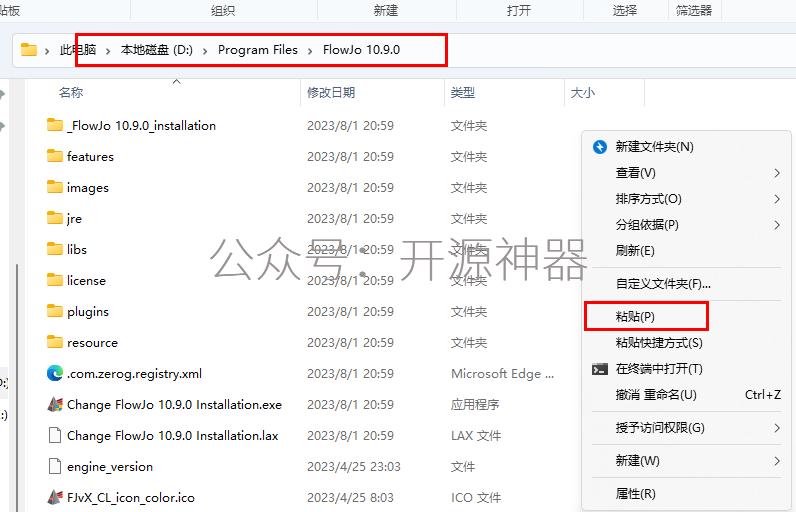
Task: Click the 筛选器 ribbon group label
Action: tap(694, 11)
